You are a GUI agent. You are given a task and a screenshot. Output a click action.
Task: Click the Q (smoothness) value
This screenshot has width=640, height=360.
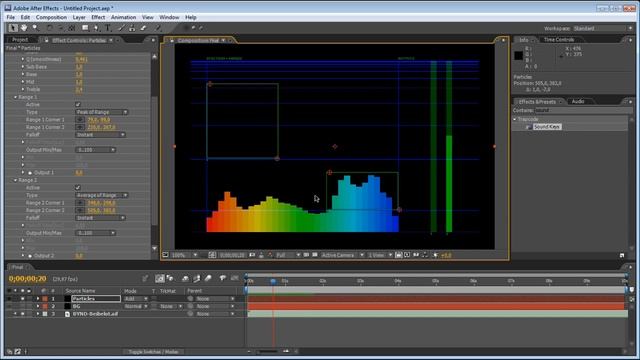(x=82, y=59)
